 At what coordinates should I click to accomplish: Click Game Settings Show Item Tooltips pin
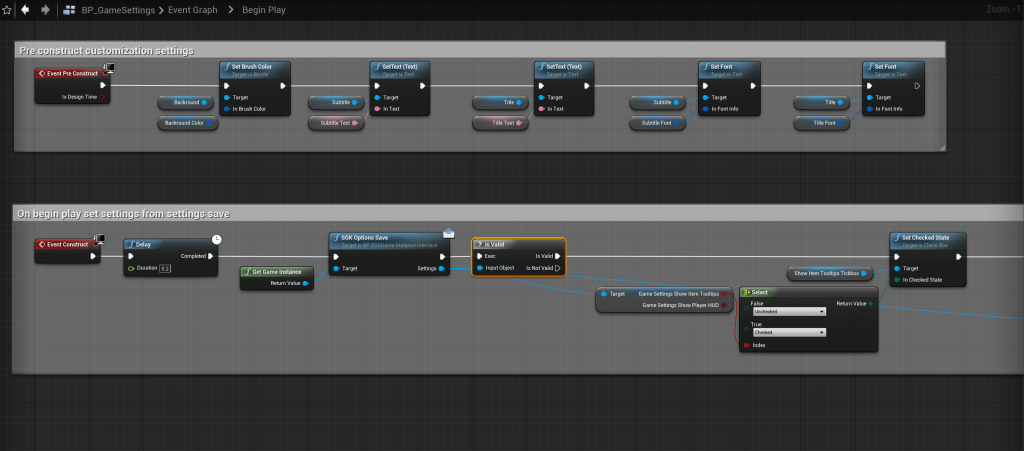[724, 294]
